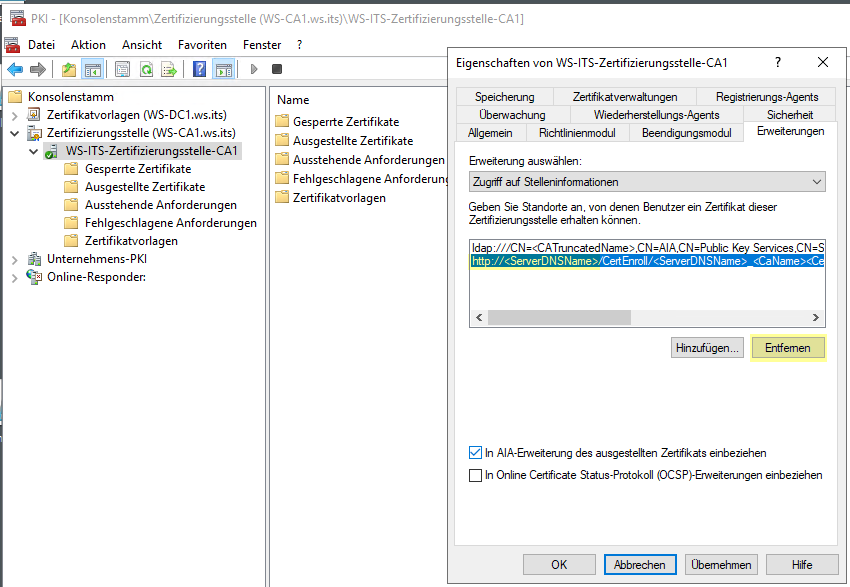Expand the Online-Responder tree node

15,278
